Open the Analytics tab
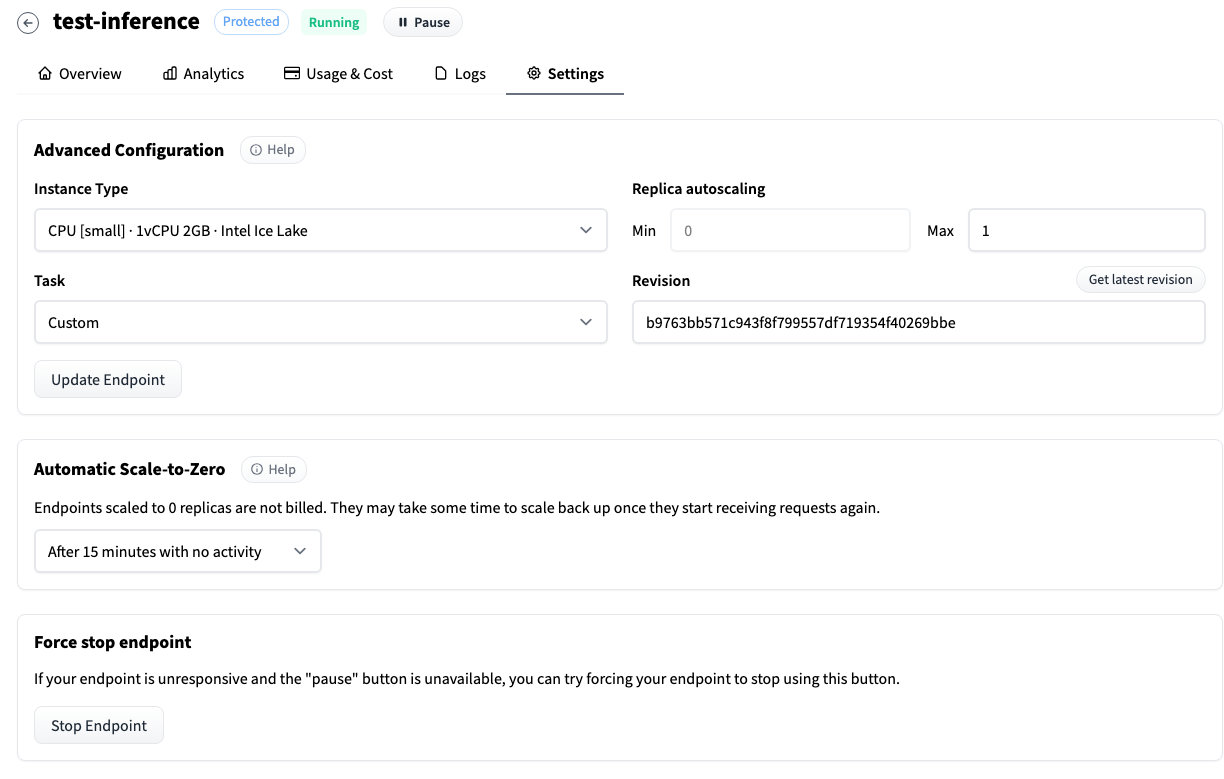The height and width of the screenshot is (779, 1224). pyautogui.click(x=203, y=72)
